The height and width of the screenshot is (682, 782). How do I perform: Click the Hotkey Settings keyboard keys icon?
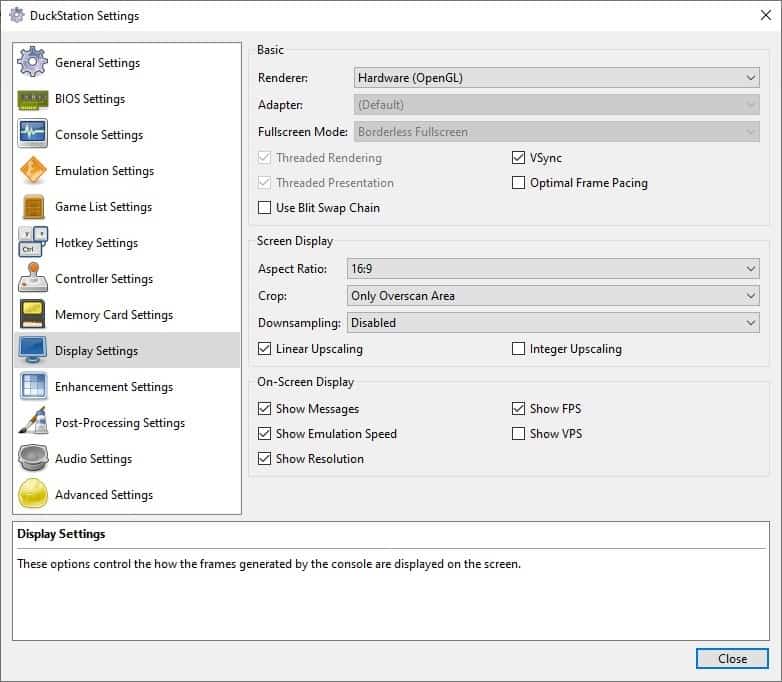tap(33, 242)
